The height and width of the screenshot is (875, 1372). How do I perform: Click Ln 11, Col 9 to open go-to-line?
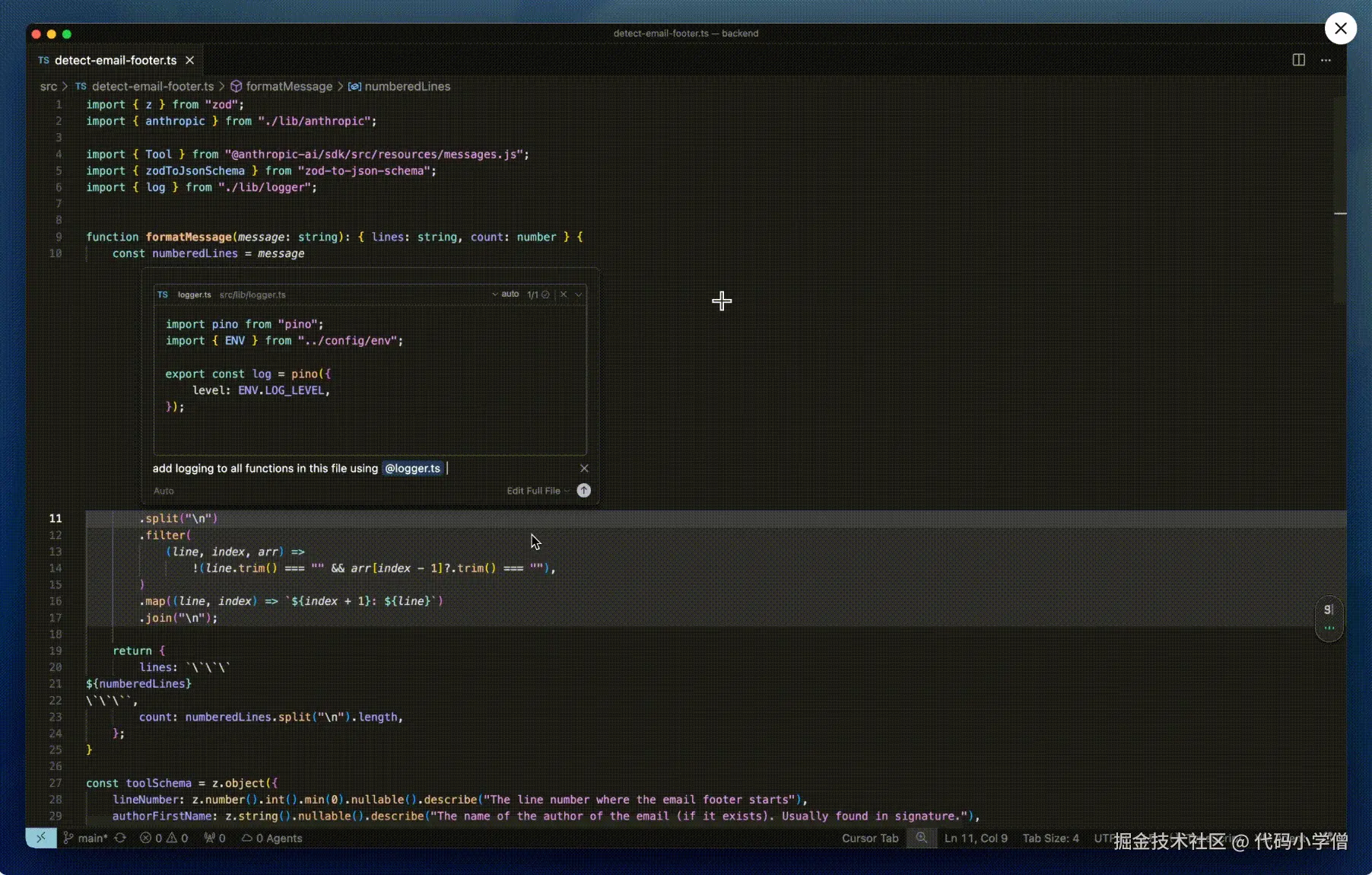click(976, 838)
